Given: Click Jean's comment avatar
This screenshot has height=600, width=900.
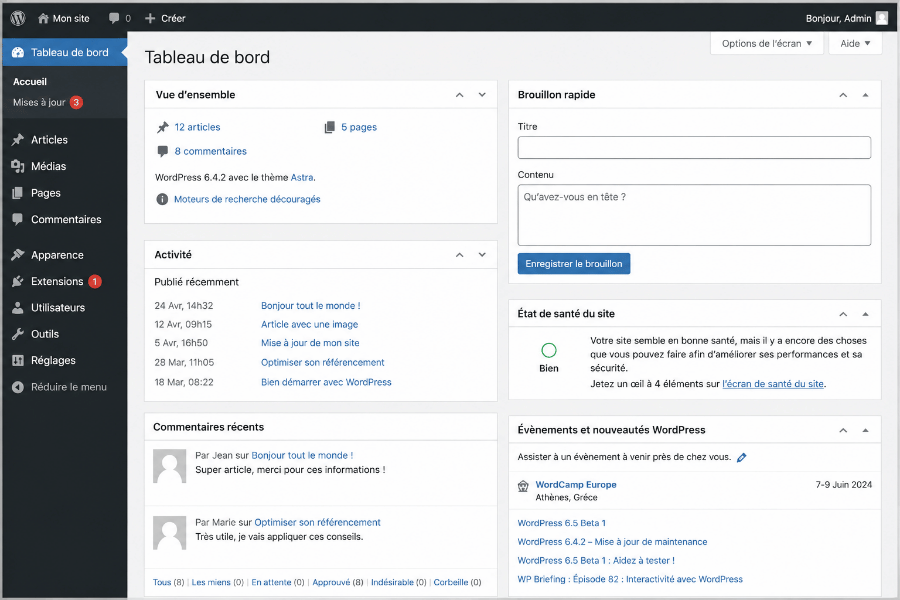Looking at the screenshot, I should click(x=169, y=466).
